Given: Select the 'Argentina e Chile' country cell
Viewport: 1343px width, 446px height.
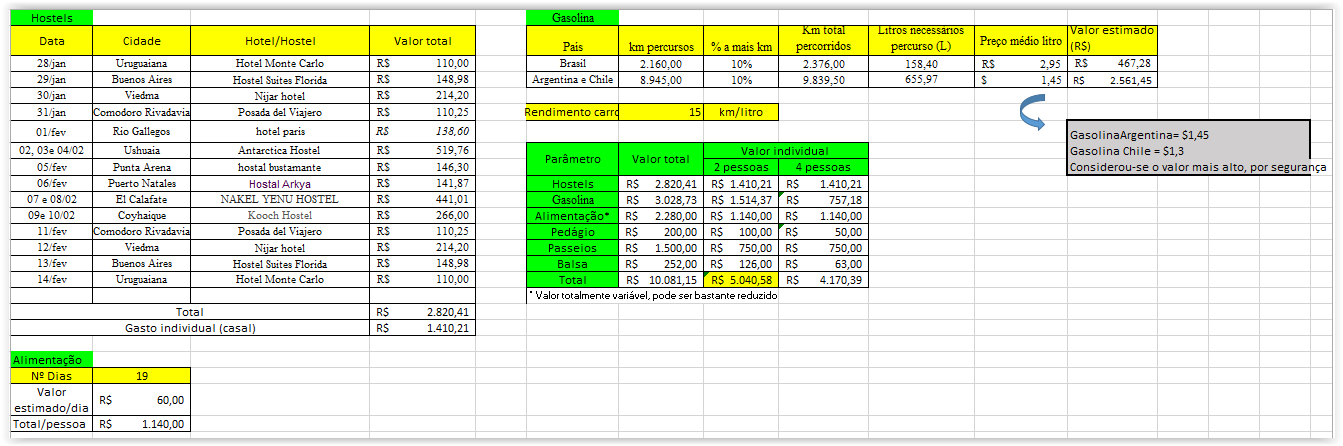Looking at the screenshot, I should pos(573,79).
